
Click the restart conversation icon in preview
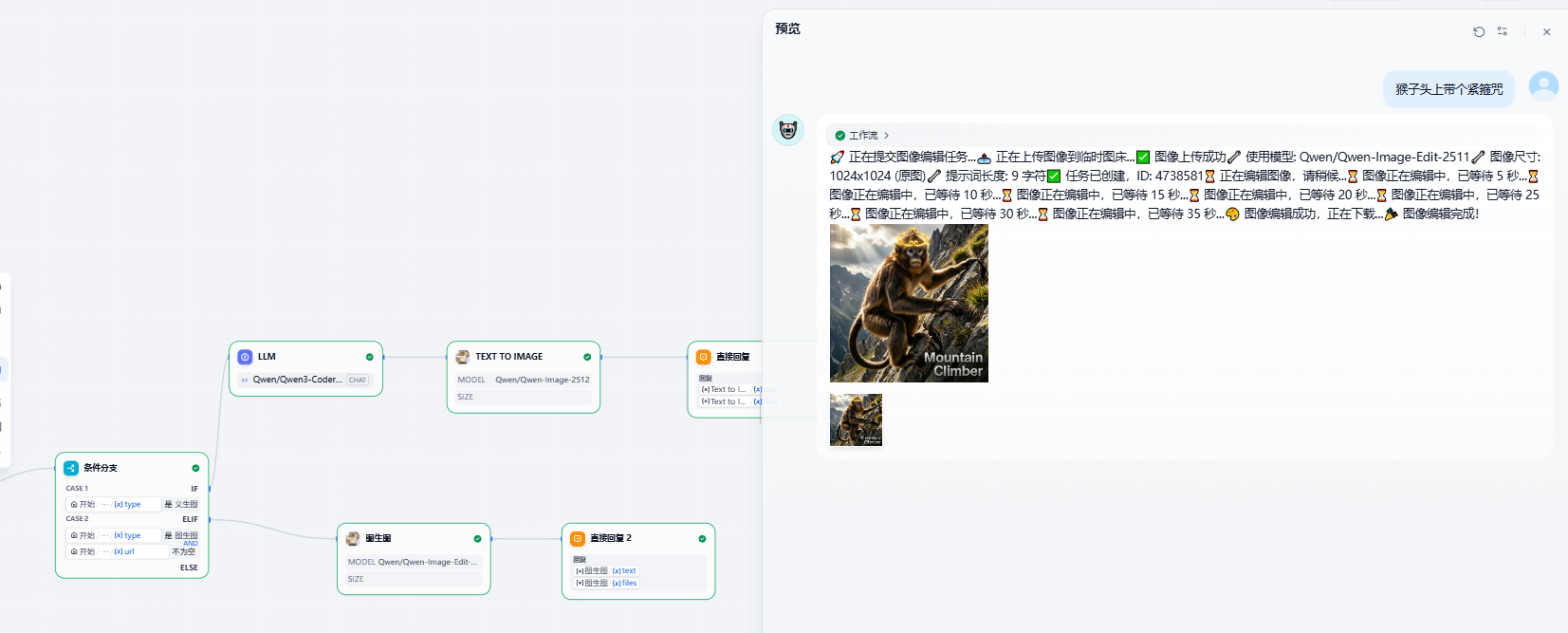1479,31
